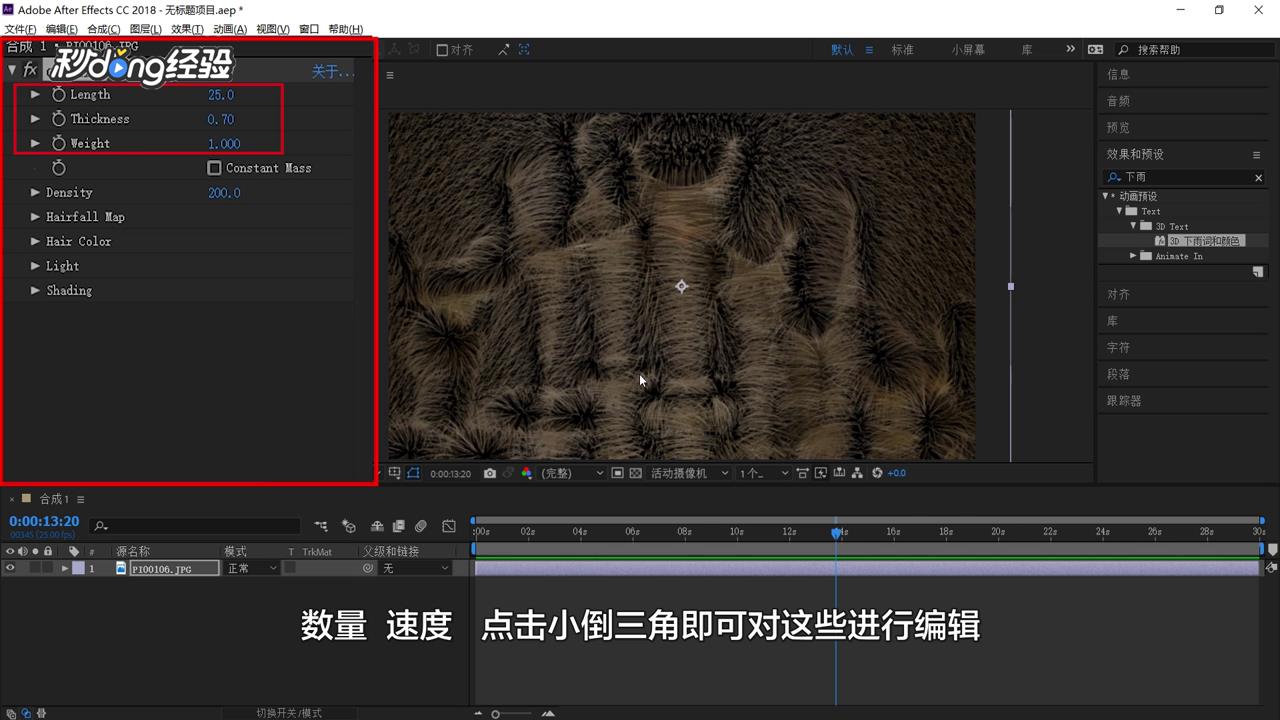Open timeline button in viewer footer
Screen dimensions: 1280x720
tap(839, 473)
